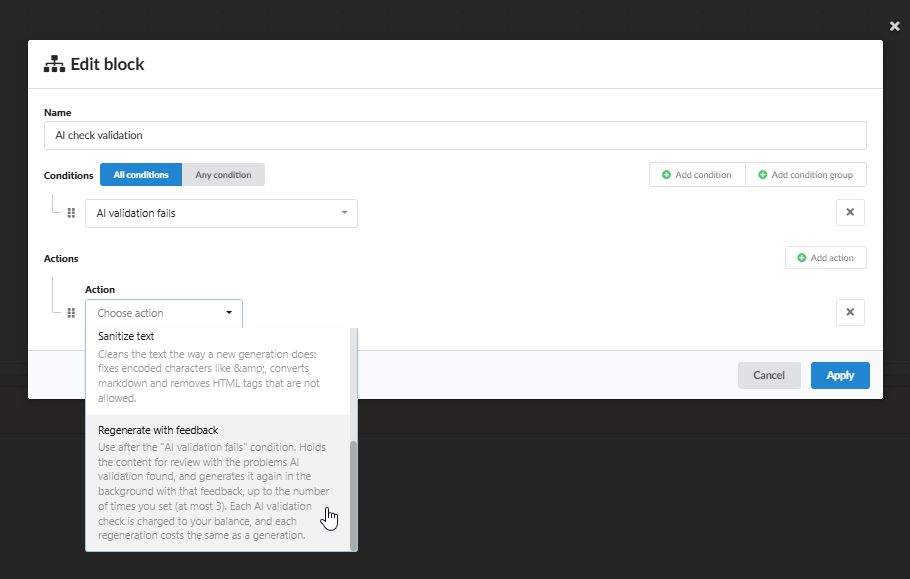Click the Actions section label

(61, 258)
